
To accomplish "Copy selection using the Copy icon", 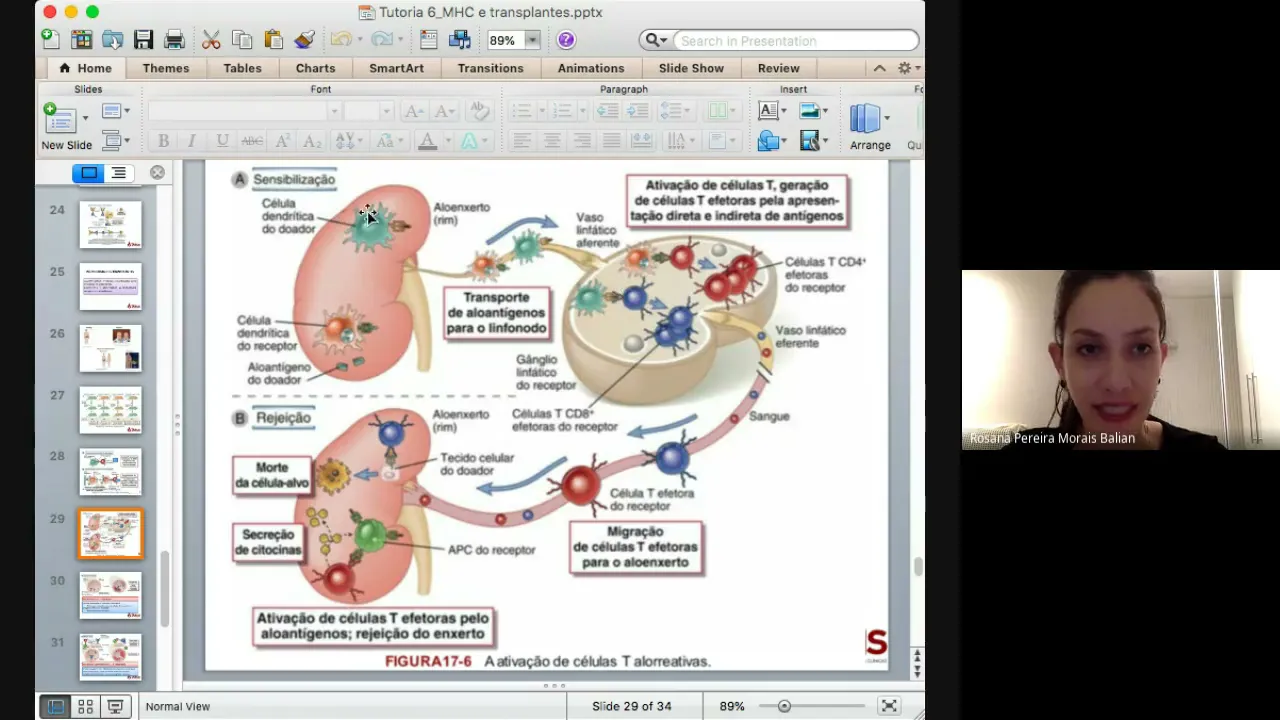I will [x=242, y=40].
